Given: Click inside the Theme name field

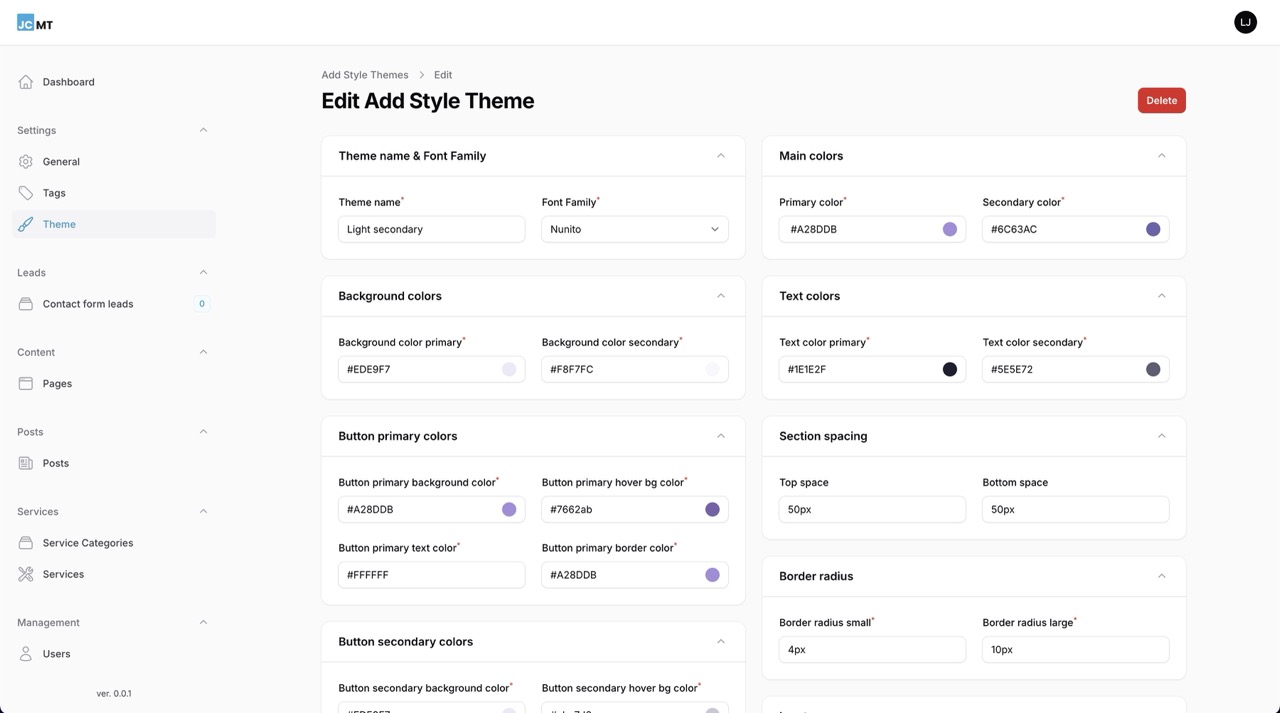Looking at the screenshot, I should coord(431,229).
